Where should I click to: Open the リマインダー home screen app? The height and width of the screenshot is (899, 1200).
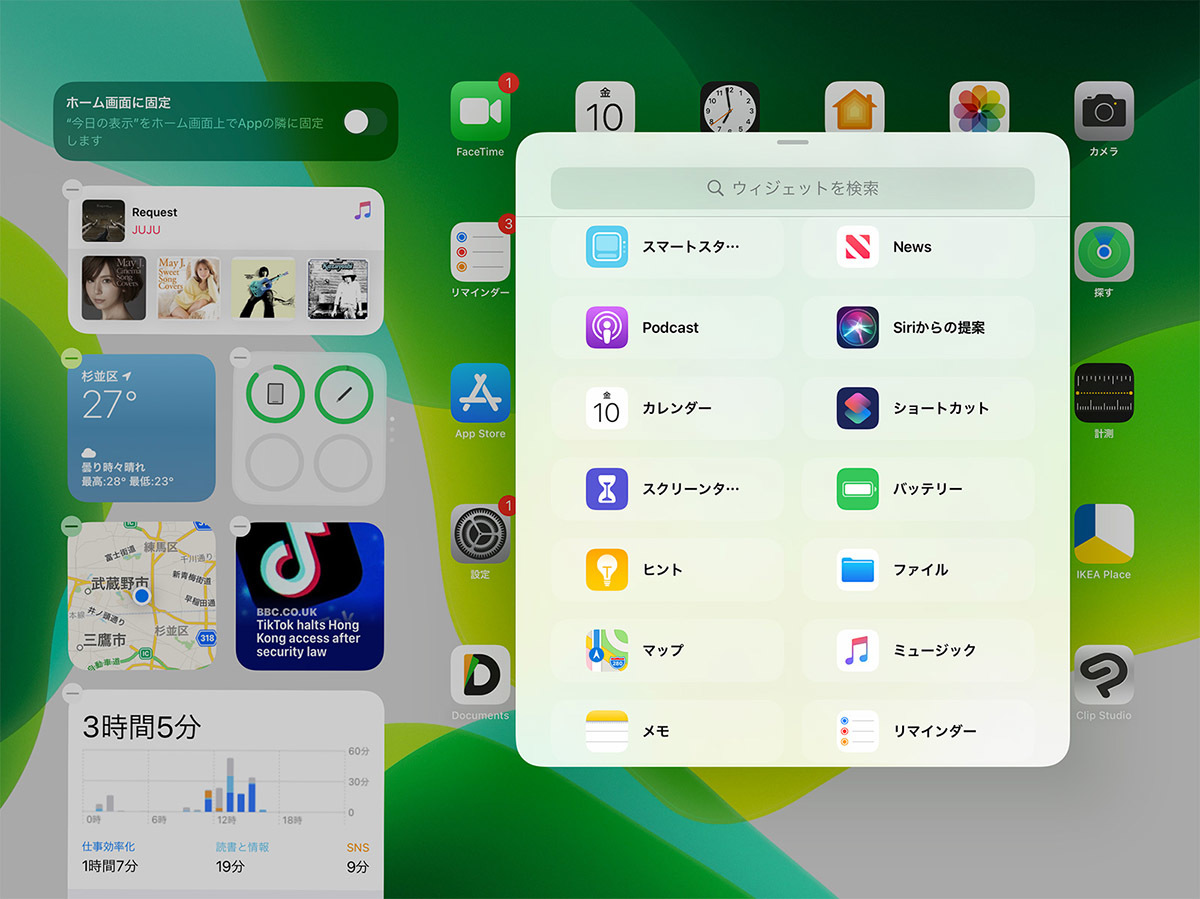point(480,252)
